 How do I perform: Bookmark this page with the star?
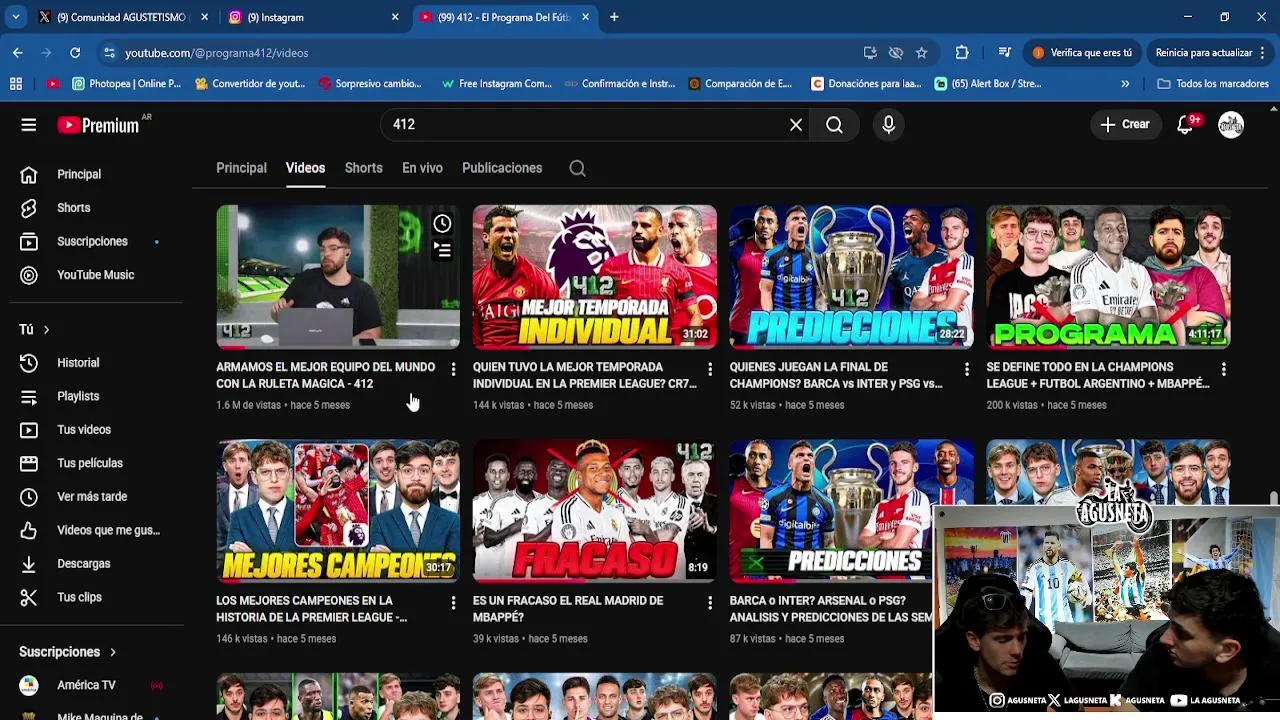point(921,52)
